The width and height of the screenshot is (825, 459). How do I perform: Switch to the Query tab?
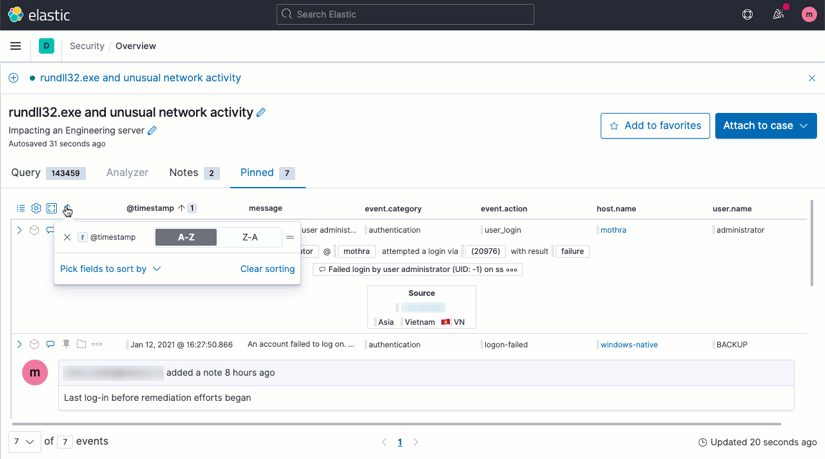point(47,173)
